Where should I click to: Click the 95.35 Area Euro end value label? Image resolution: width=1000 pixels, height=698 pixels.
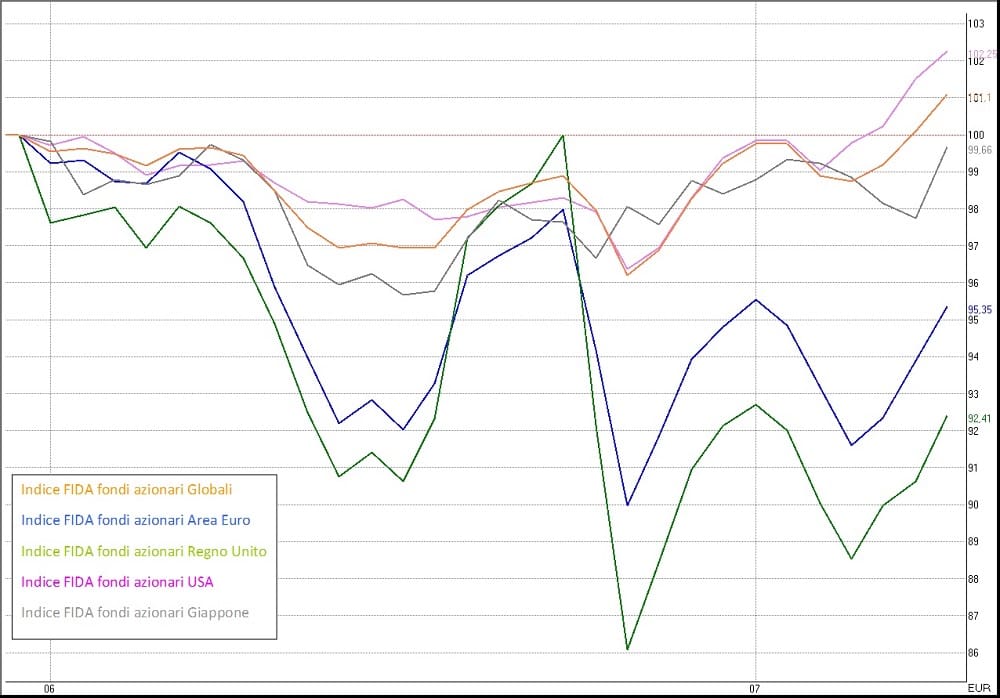pyautogui.click(x=980, y=309)
